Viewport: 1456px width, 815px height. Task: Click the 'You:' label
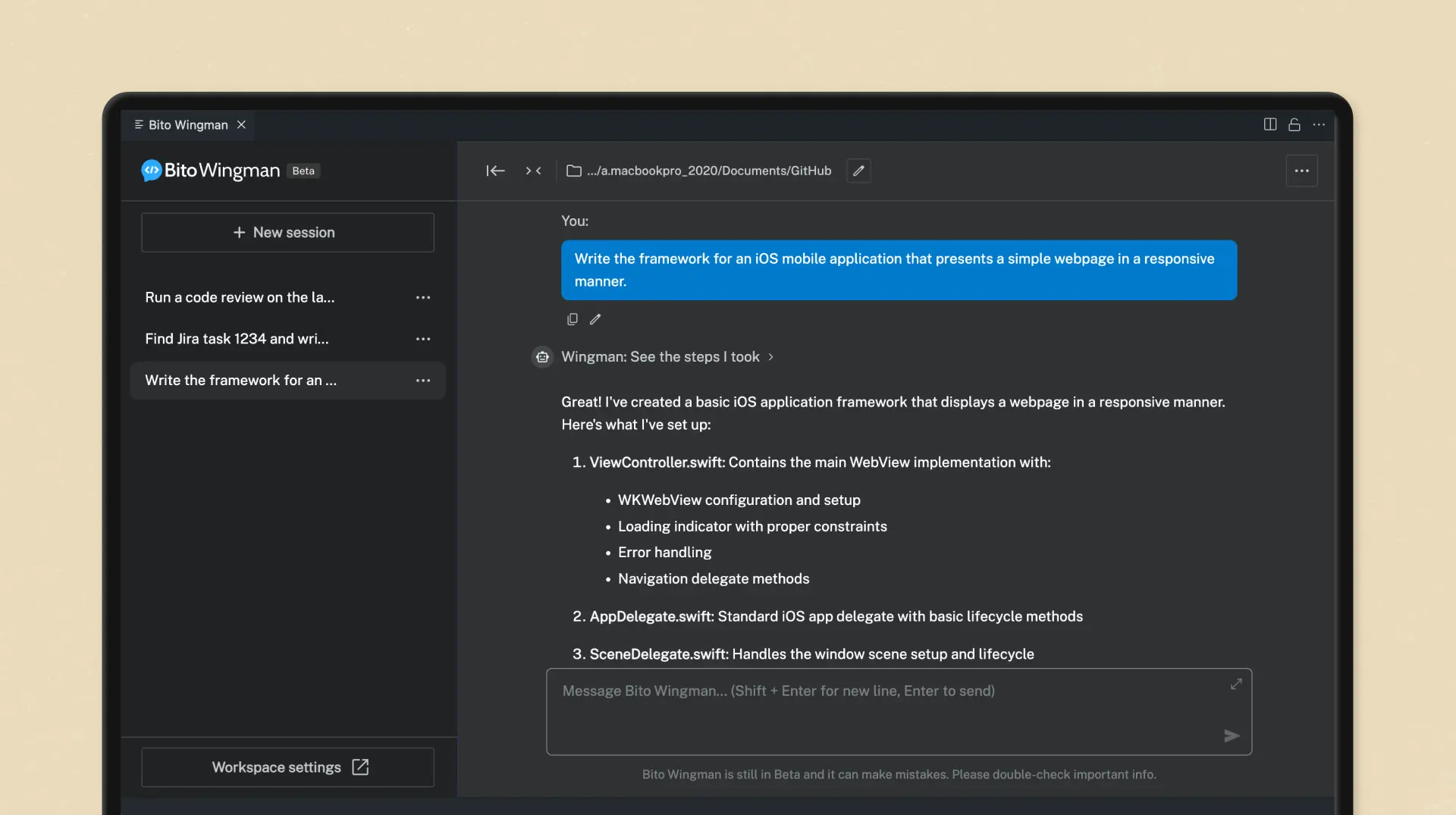coord(575,221)
